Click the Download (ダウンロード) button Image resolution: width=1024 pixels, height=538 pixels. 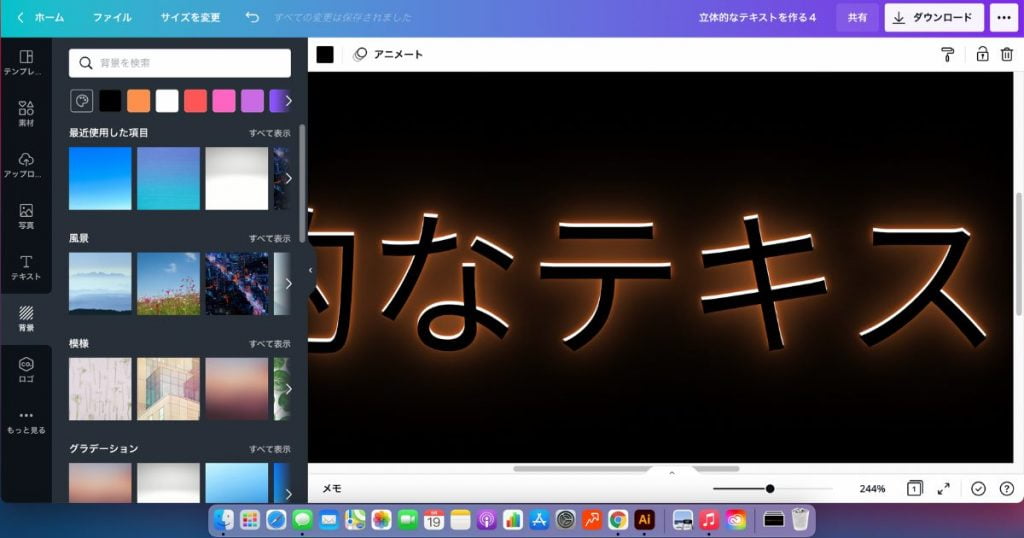[933, 17]
